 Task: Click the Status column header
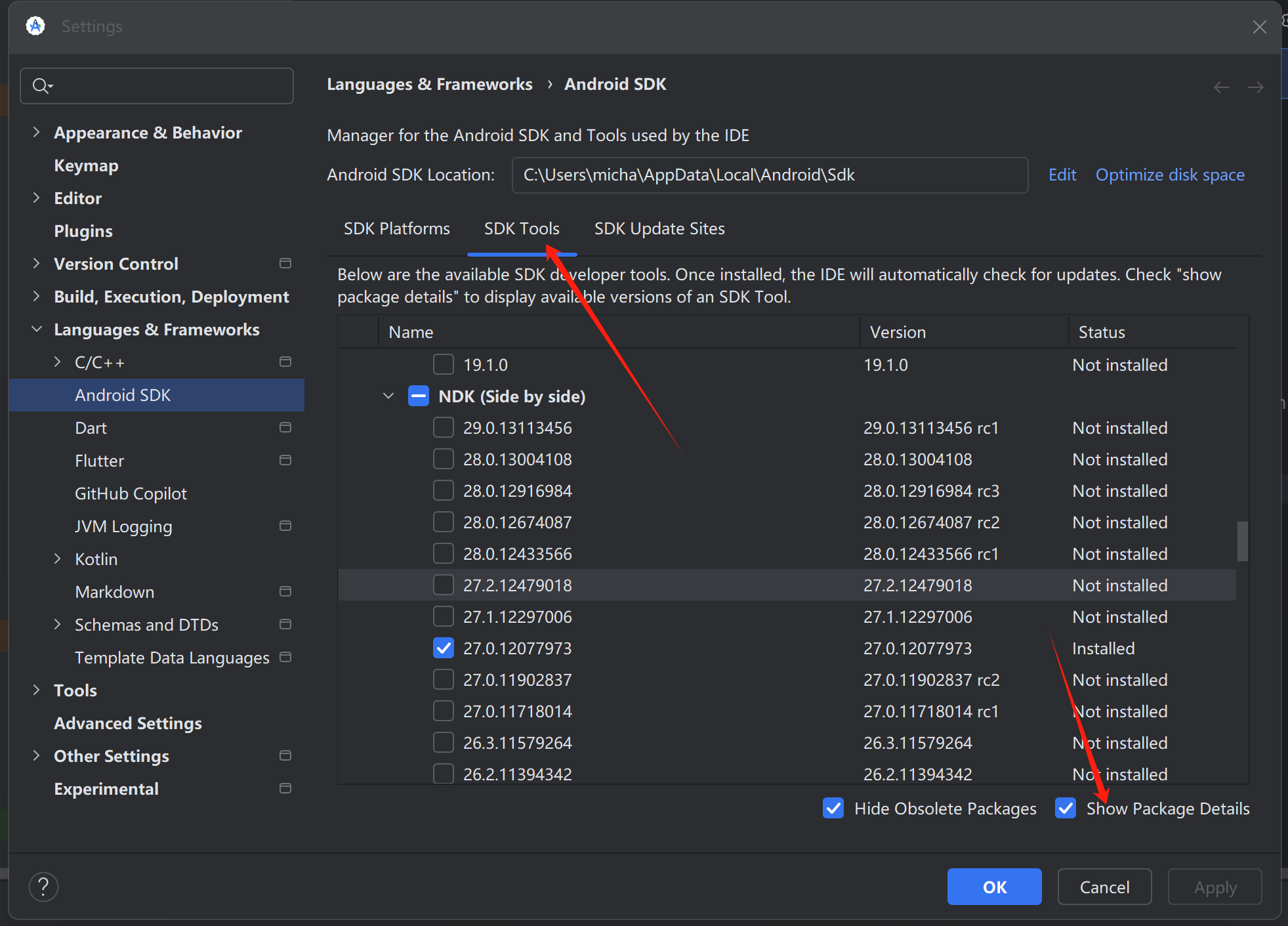point(1153,332)
